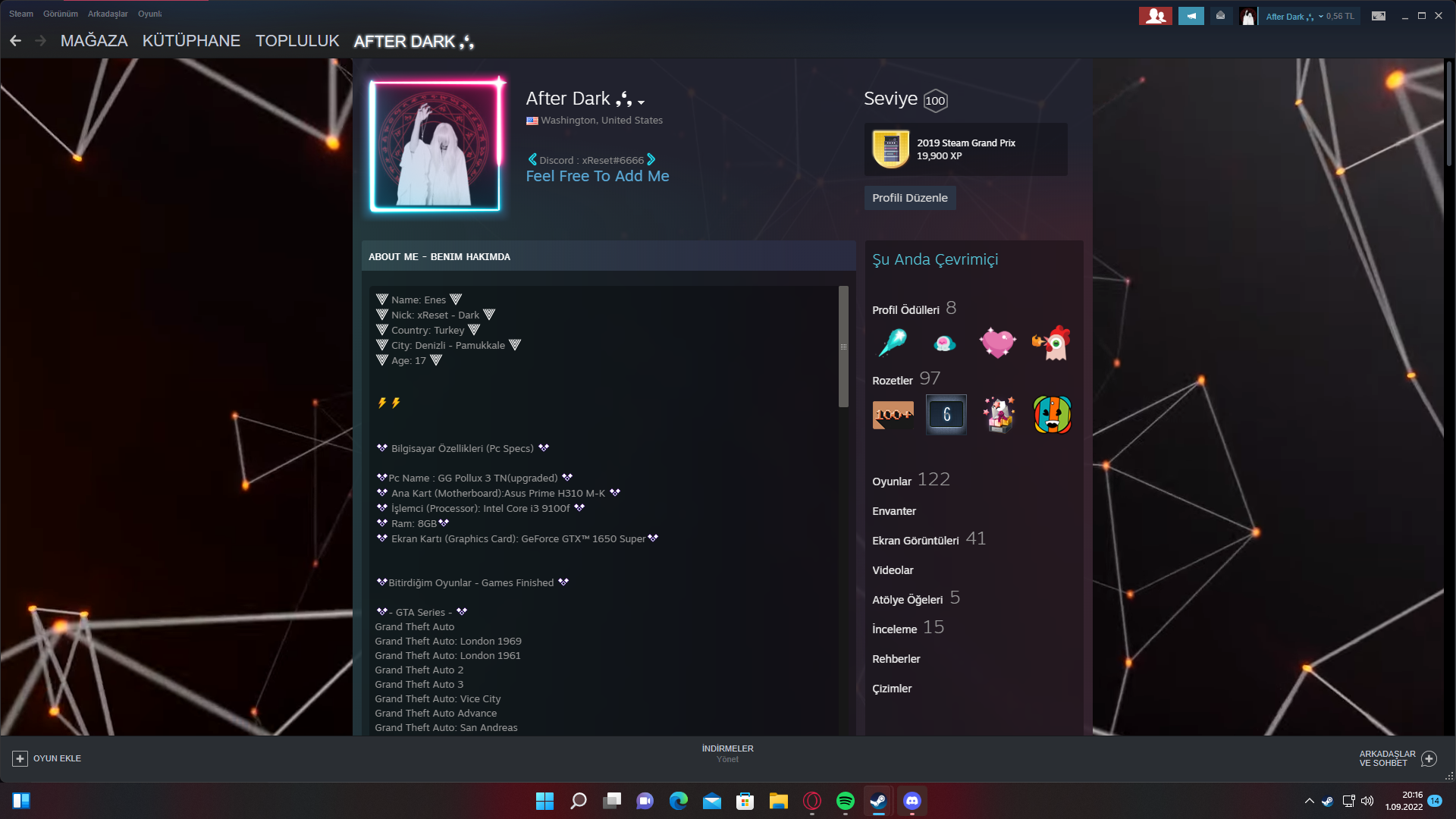Click the rooster profile award icon

(x=1051, y=344)
